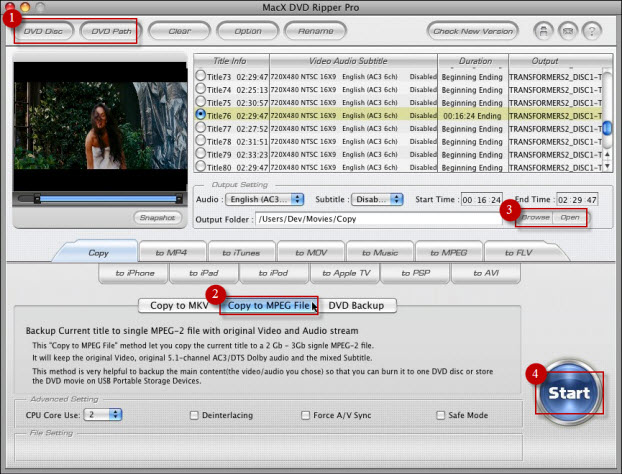Switch to the to MPEG tab
Viewport: 622px width, 474px height.
click(x=449, y=253)
